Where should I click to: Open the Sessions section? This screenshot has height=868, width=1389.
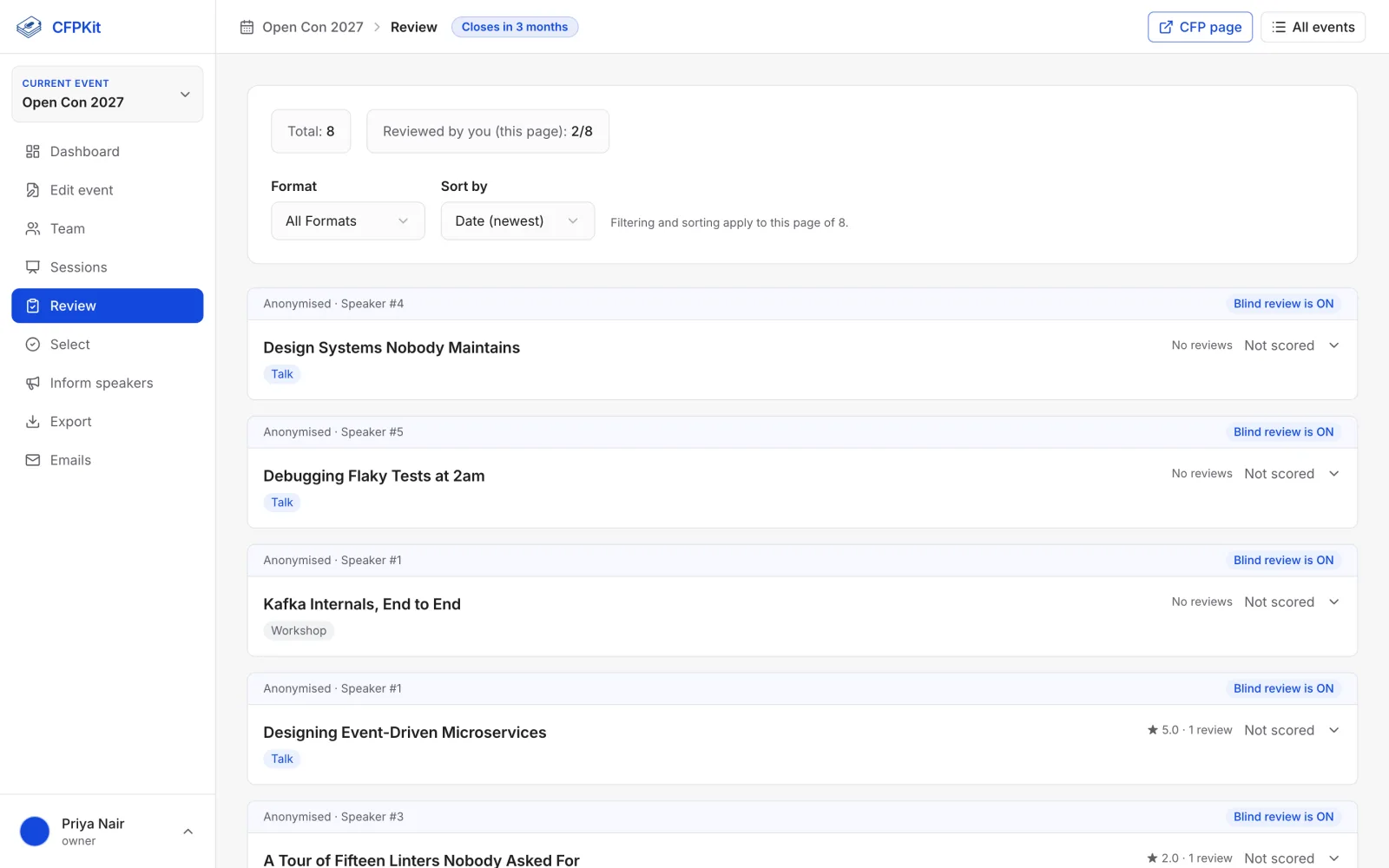(x=108, y=267)
